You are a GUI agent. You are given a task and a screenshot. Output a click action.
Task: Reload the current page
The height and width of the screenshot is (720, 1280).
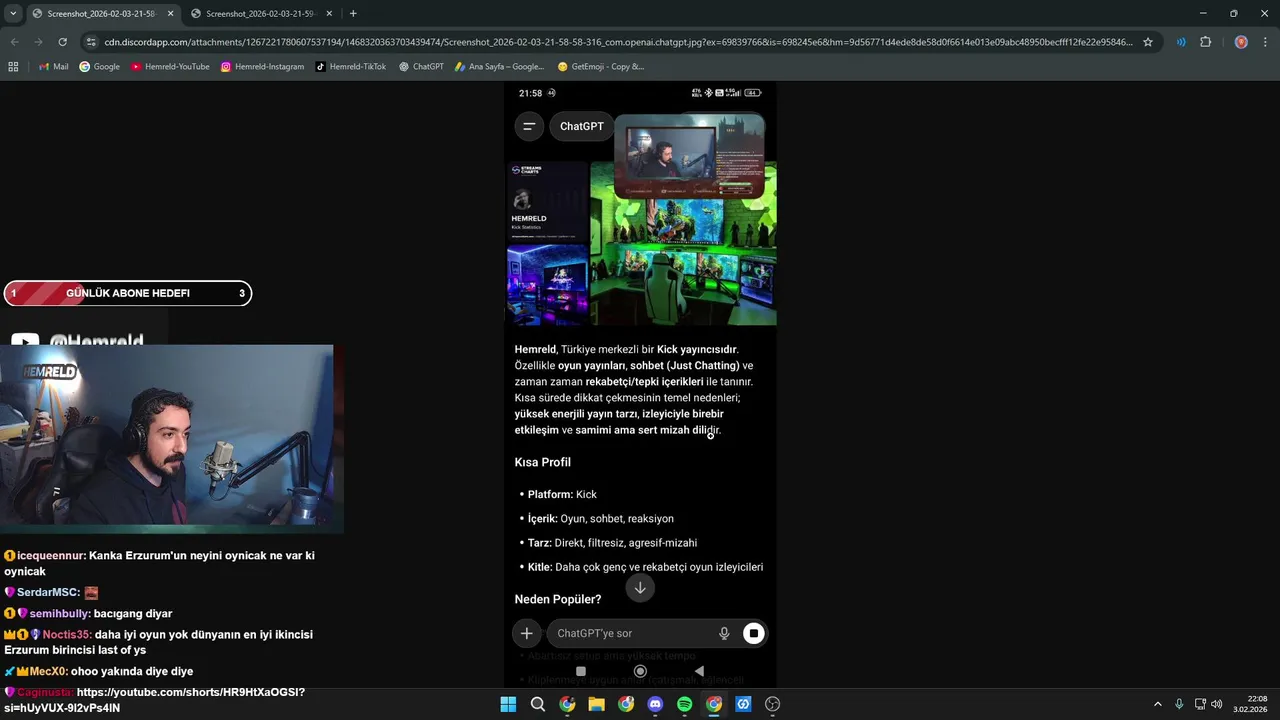click(62, 42)
